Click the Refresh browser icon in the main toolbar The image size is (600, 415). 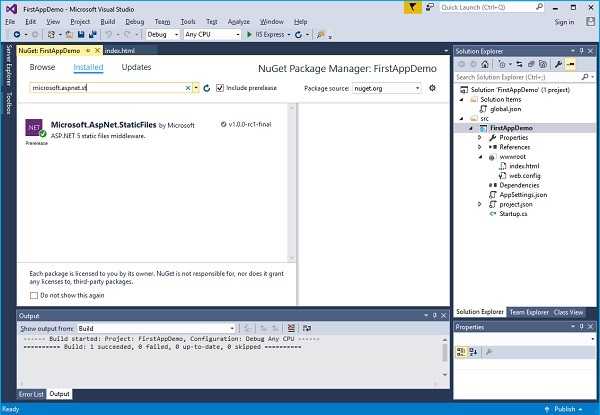coord(298,34)
